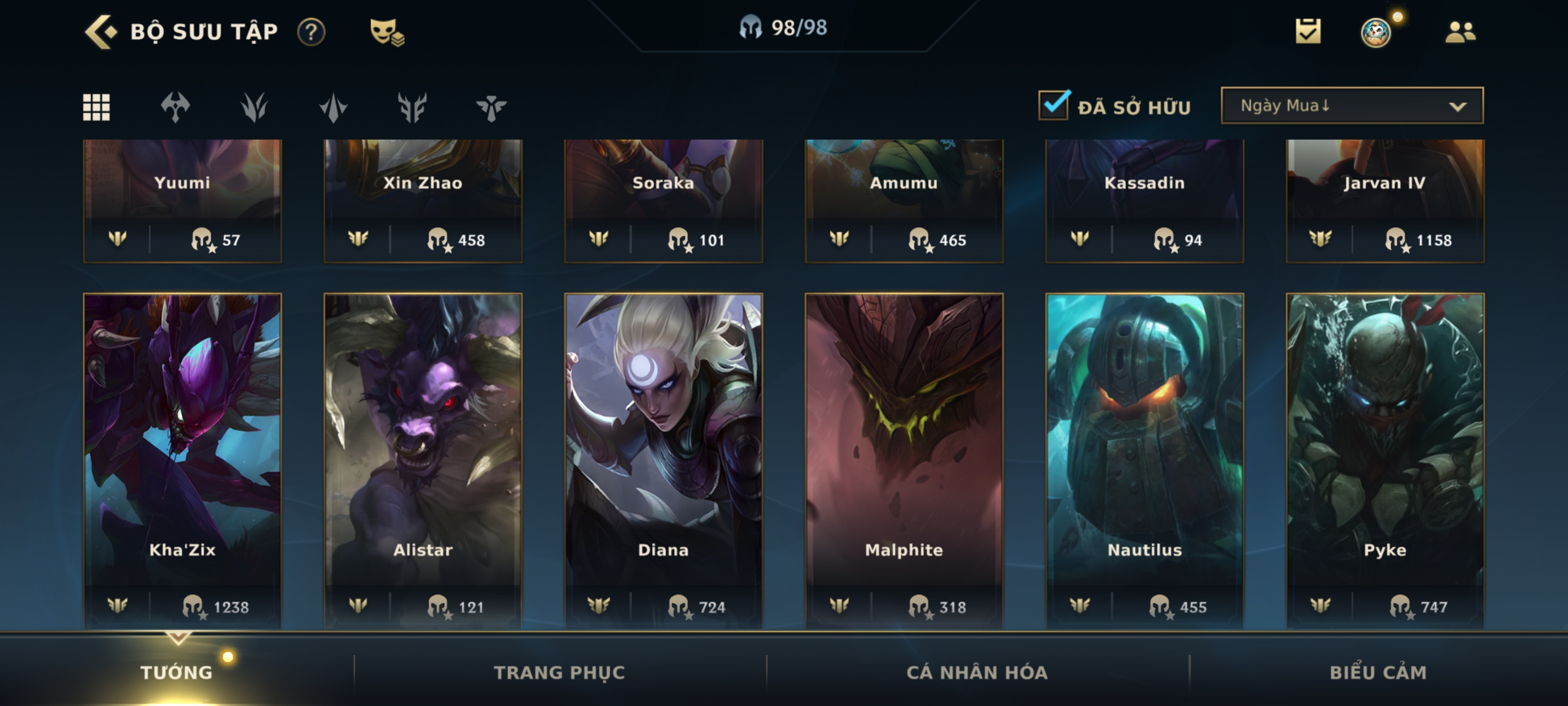The height and width of the screenshot is (706, 1568).
Task: Open the friends list icon
Action: tap(1460, 32)
